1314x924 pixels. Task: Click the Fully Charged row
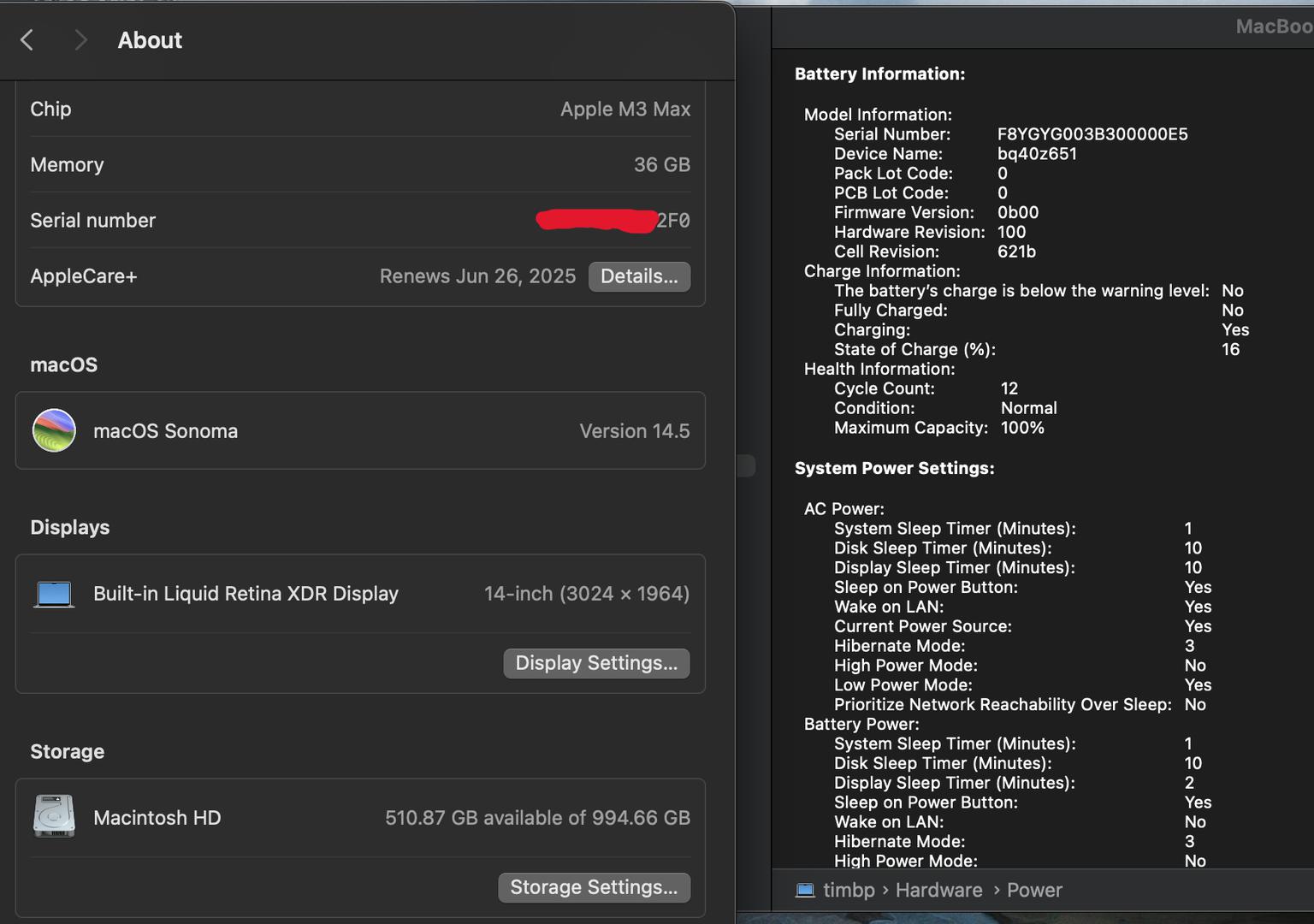[1039, 311]
